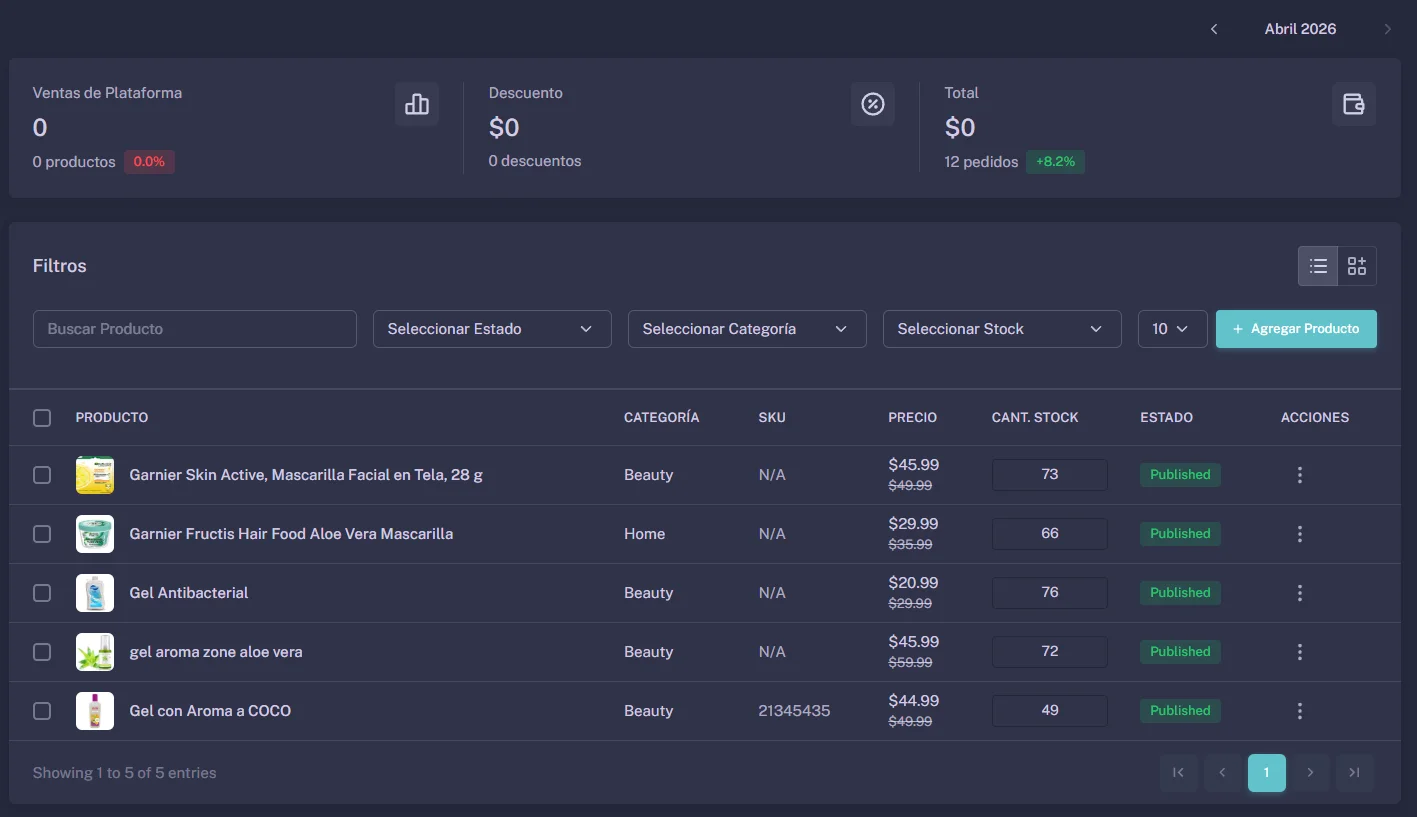1417x817 pixels.
Task: Change the rows-per-page dropdown showing 10
Action: point(1173,329)
